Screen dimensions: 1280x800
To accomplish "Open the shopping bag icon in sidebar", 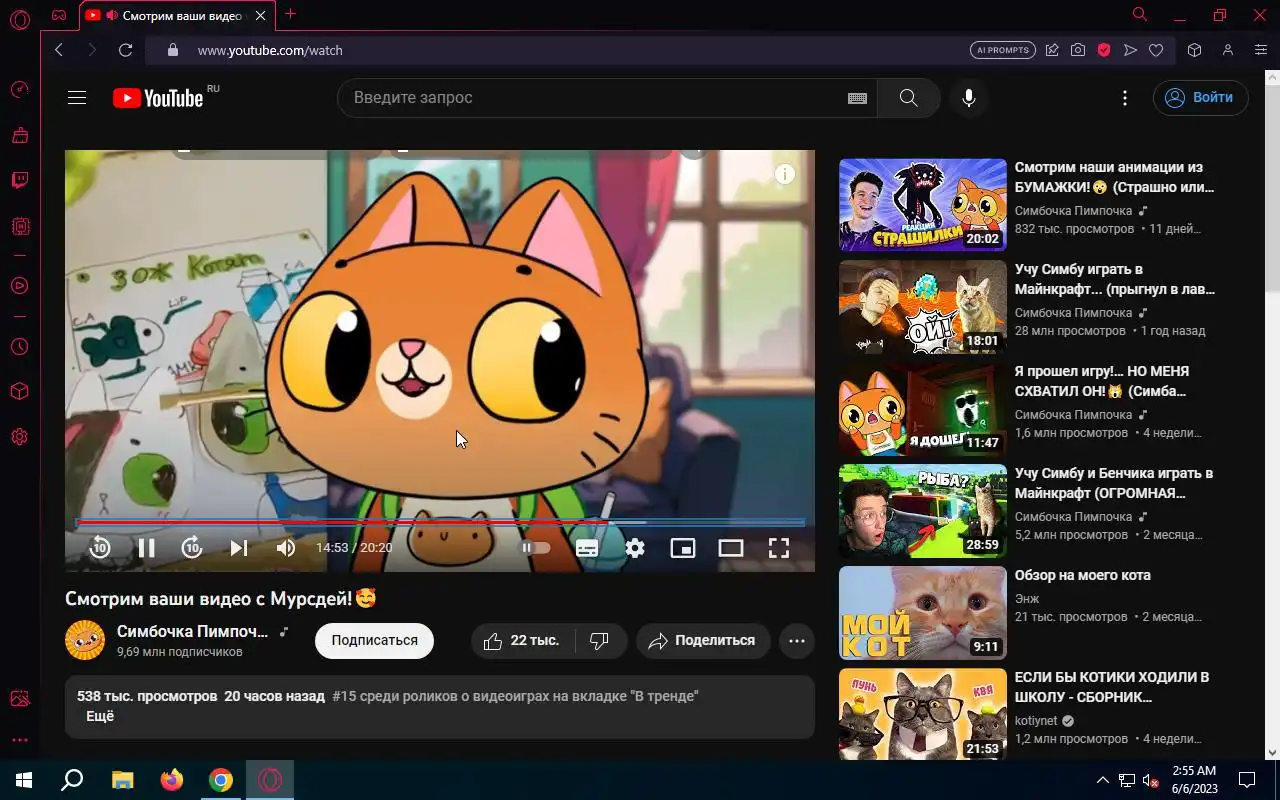I will [19, 135].
